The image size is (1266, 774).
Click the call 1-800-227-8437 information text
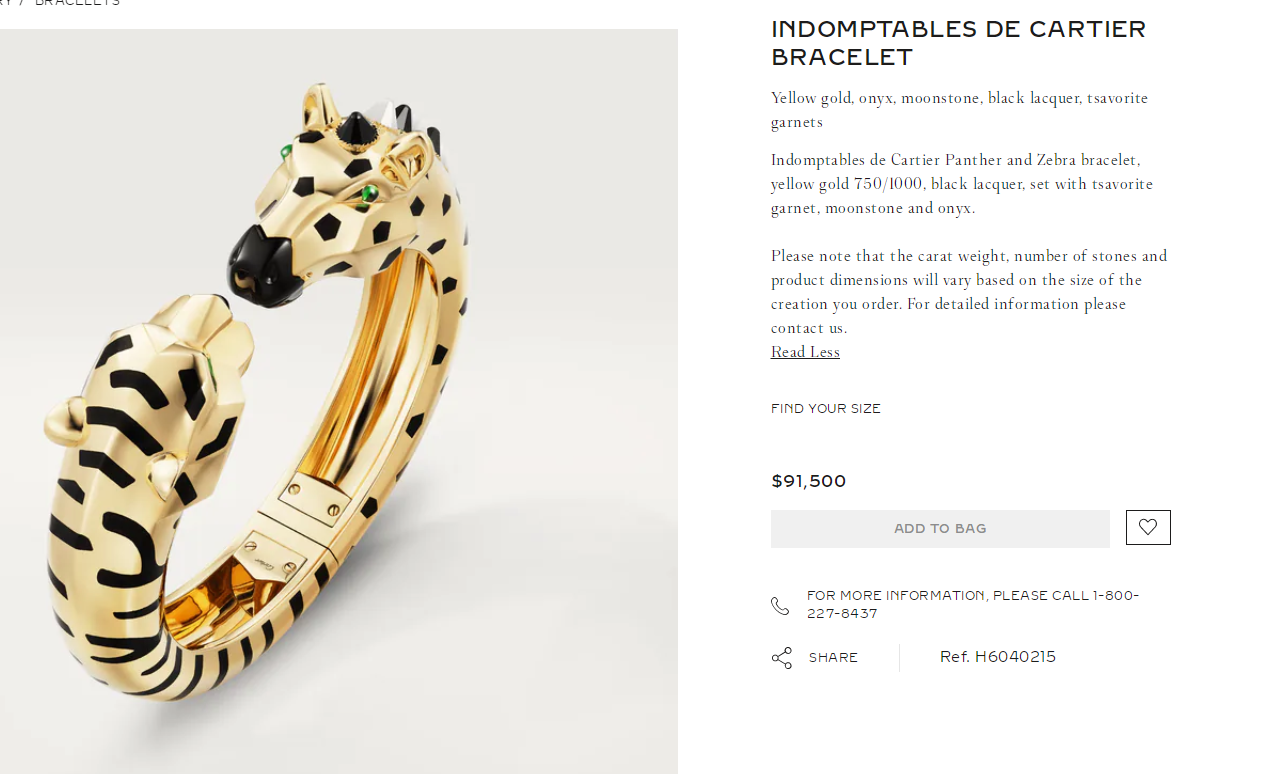(972, 604)
